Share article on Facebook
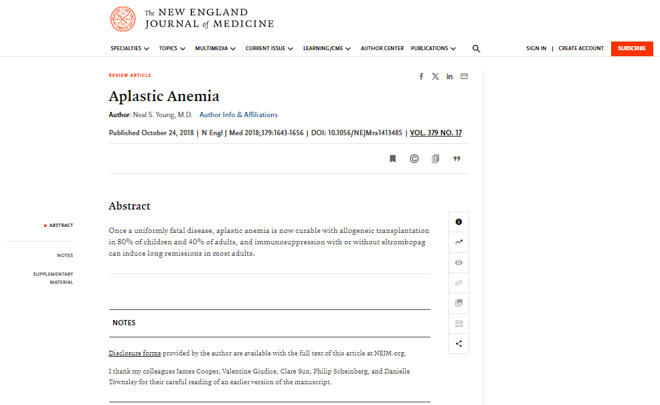The height and width of the screenshot is (405, 660). (x=421, y=76)
